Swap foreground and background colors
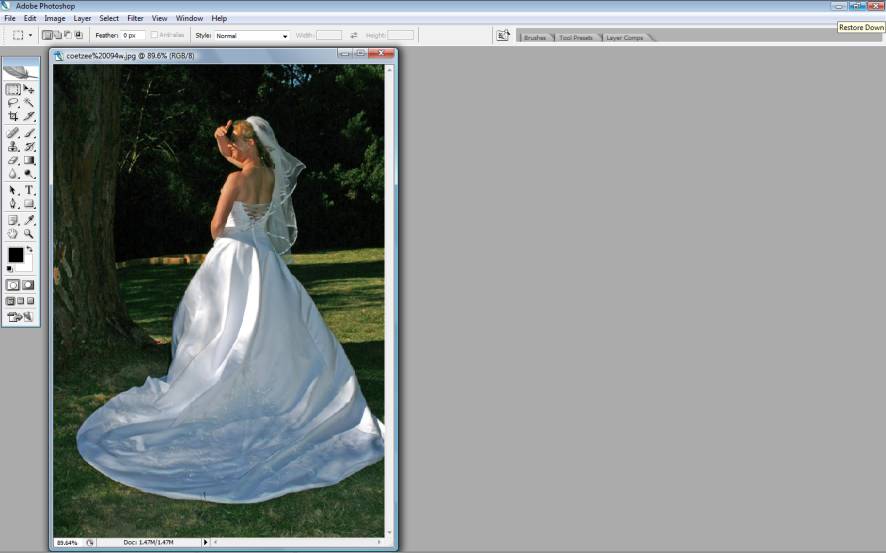 (29, 249)
